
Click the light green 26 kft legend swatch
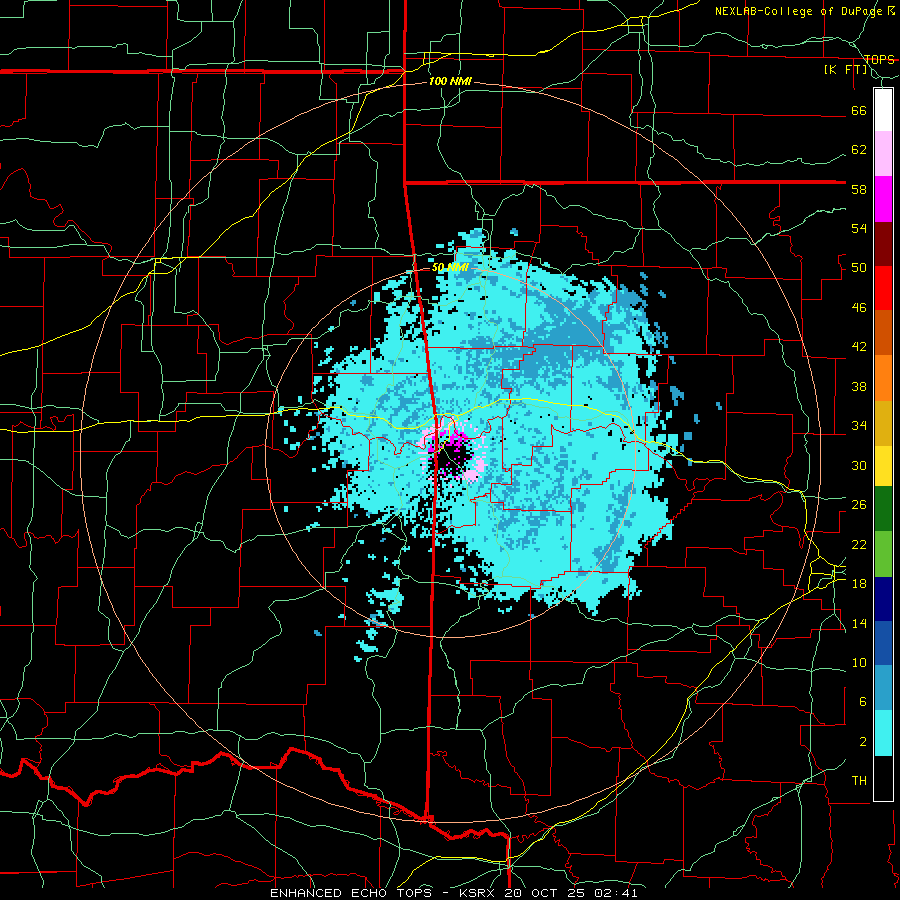(x=883, y=554)
